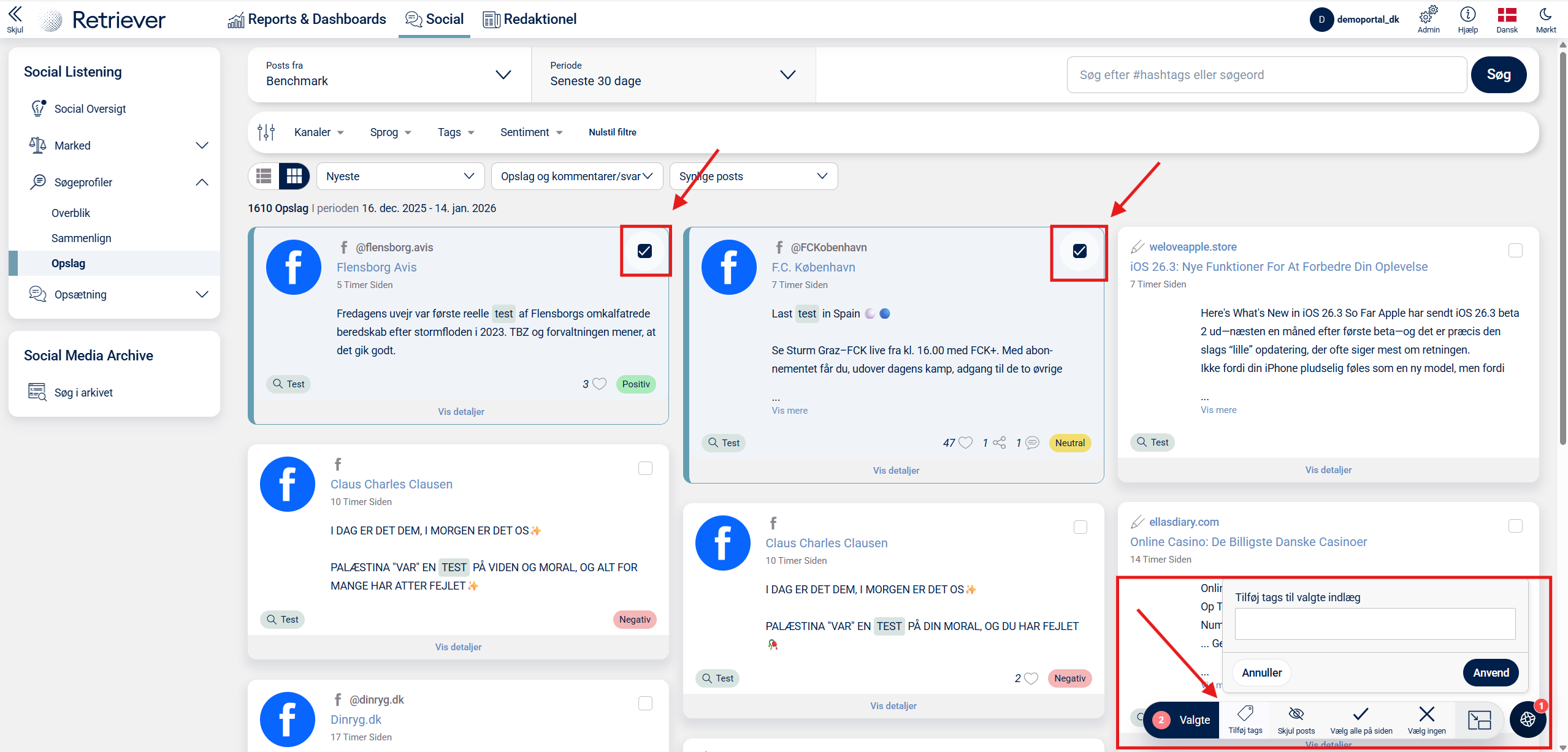Open the Nyeste sorting dropdown
This screenshot has width=1568, height=752.
pyautogui.click(x=400, y=177)
